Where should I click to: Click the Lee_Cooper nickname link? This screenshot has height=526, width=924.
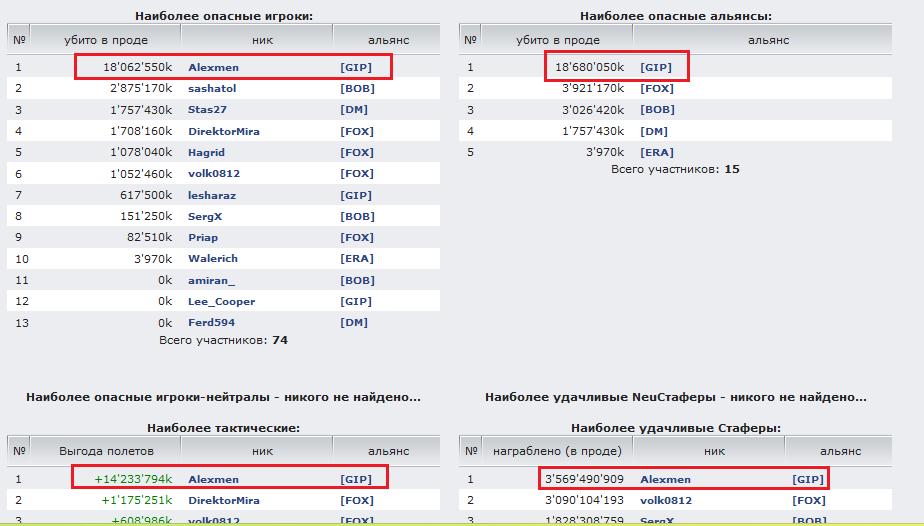pos(221,302)
